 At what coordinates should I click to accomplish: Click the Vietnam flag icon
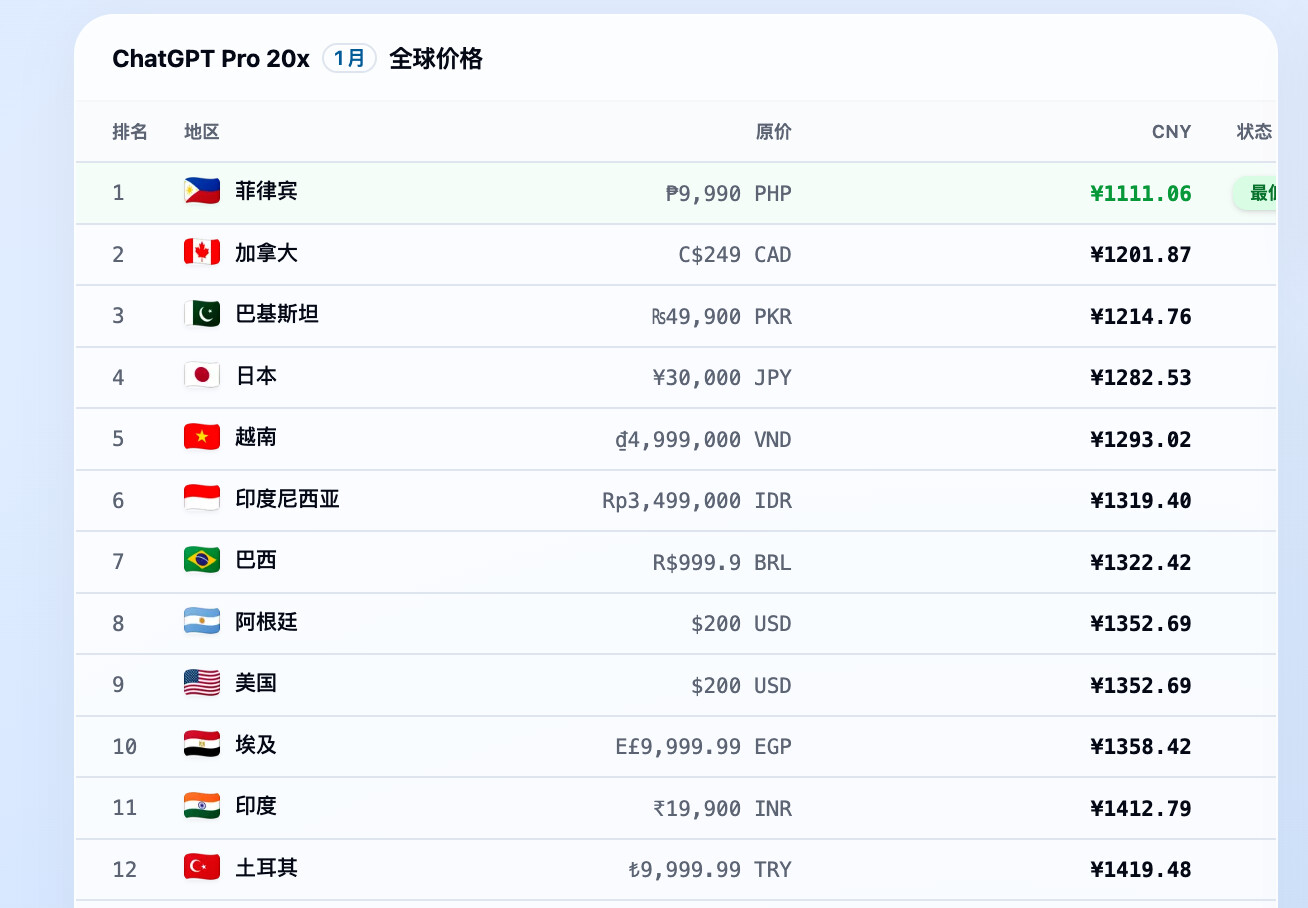[x=202, y=437]
